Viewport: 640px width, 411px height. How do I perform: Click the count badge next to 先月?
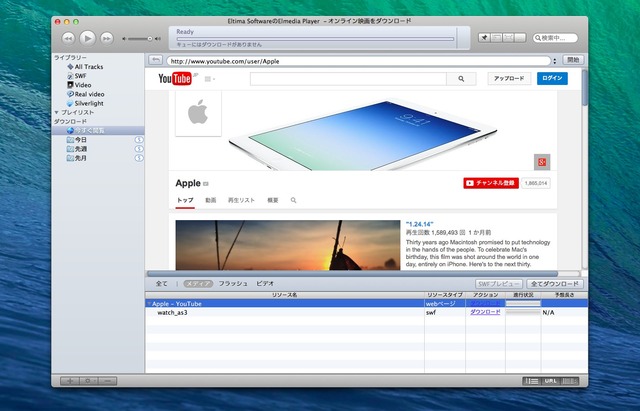139,158
